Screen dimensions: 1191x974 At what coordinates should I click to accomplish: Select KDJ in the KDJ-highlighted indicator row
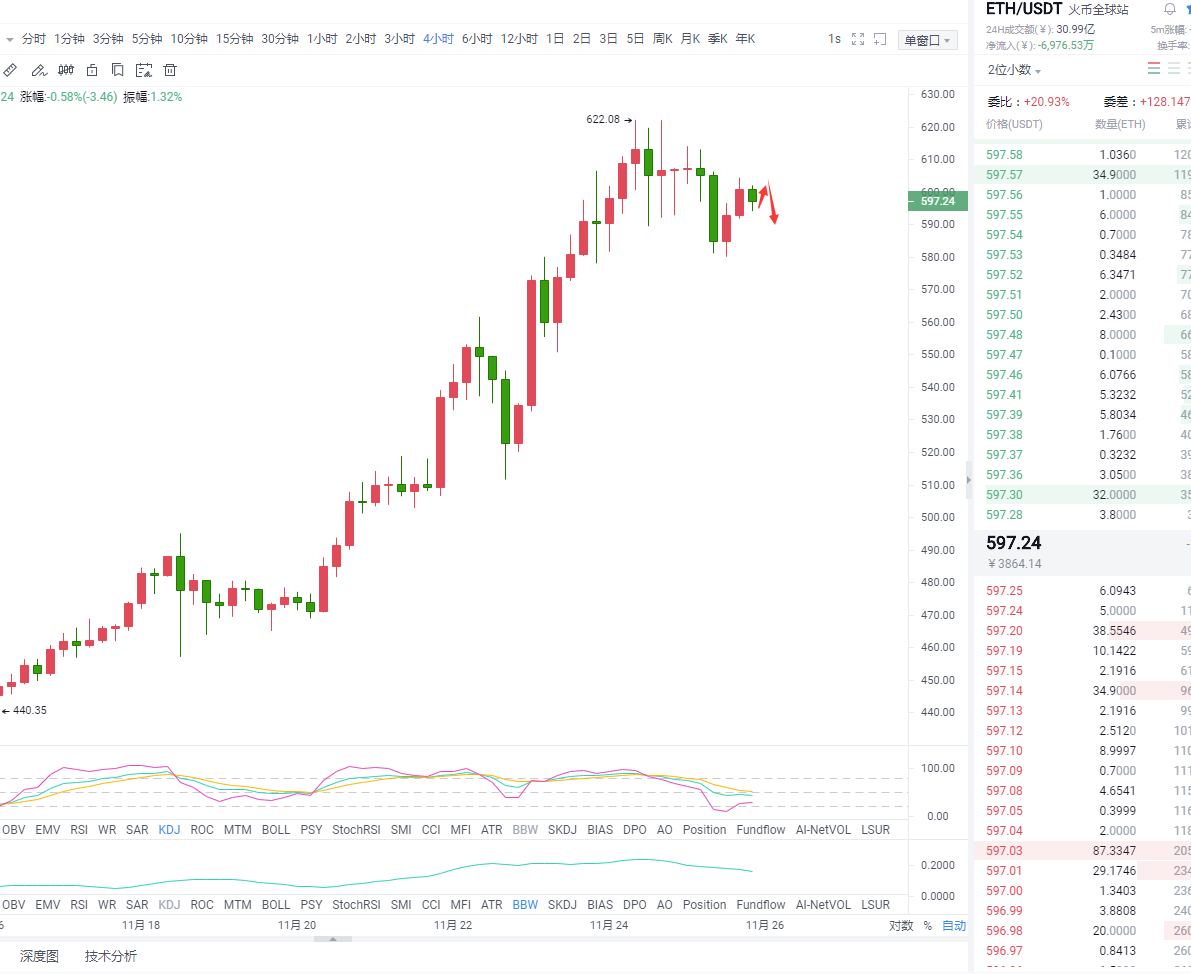click(x=169, y=830)
